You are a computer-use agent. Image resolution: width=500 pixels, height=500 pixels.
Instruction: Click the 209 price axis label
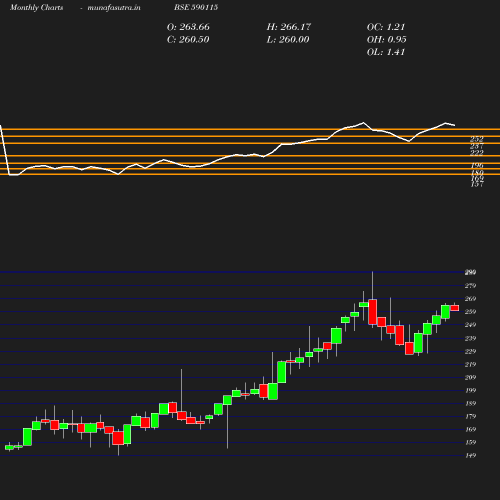tap(470, 377)
